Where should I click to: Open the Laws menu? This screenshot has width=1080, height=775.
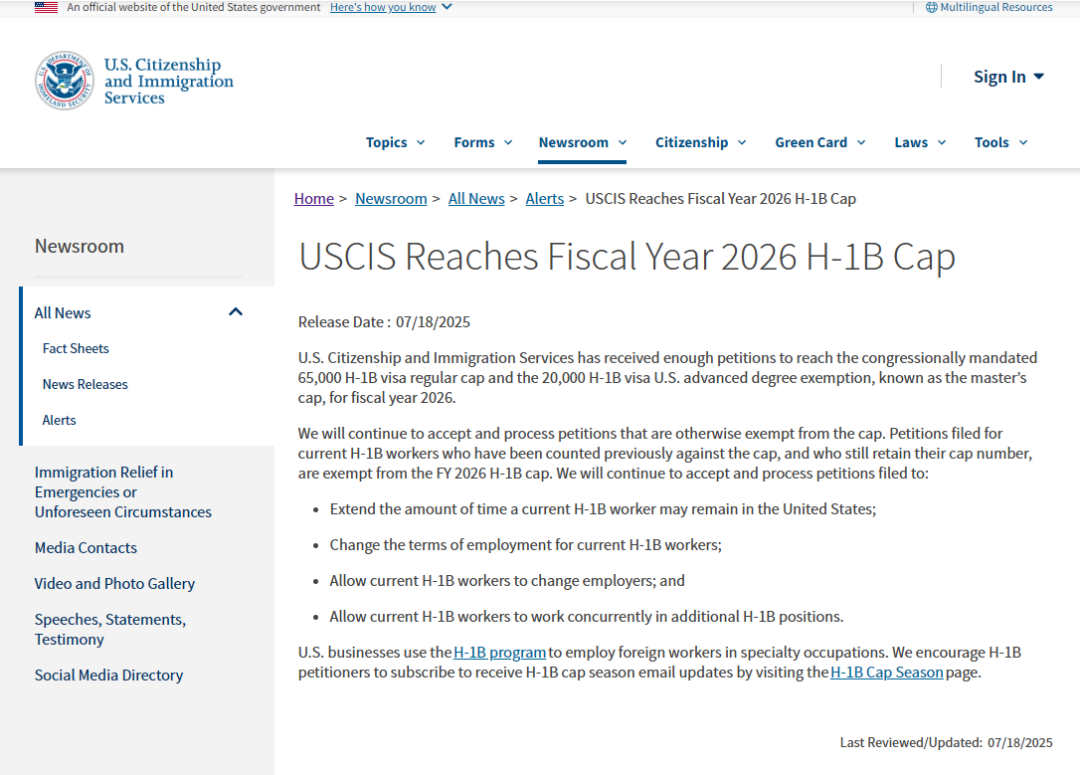(911, 142)
